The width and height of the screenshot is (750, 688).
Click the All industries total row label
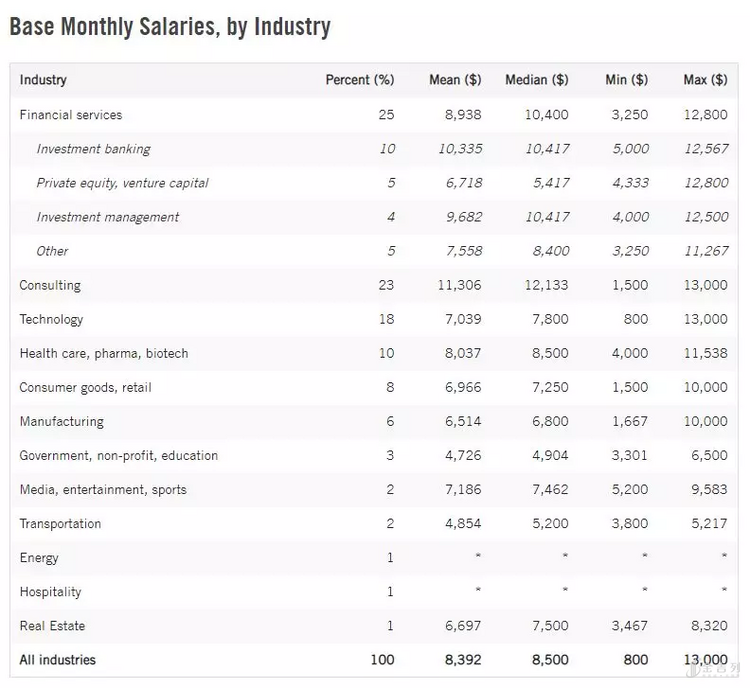click(58, 659)
